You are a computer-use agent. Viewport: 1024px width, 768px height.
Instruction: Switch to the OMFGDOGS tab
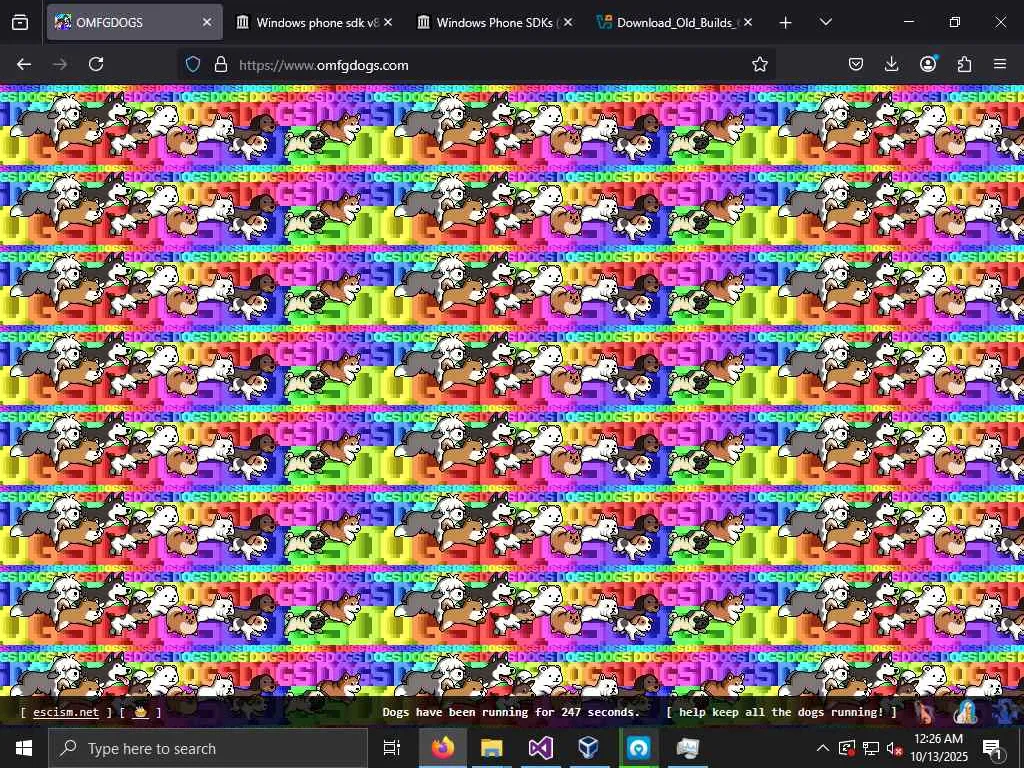(135, 22)
